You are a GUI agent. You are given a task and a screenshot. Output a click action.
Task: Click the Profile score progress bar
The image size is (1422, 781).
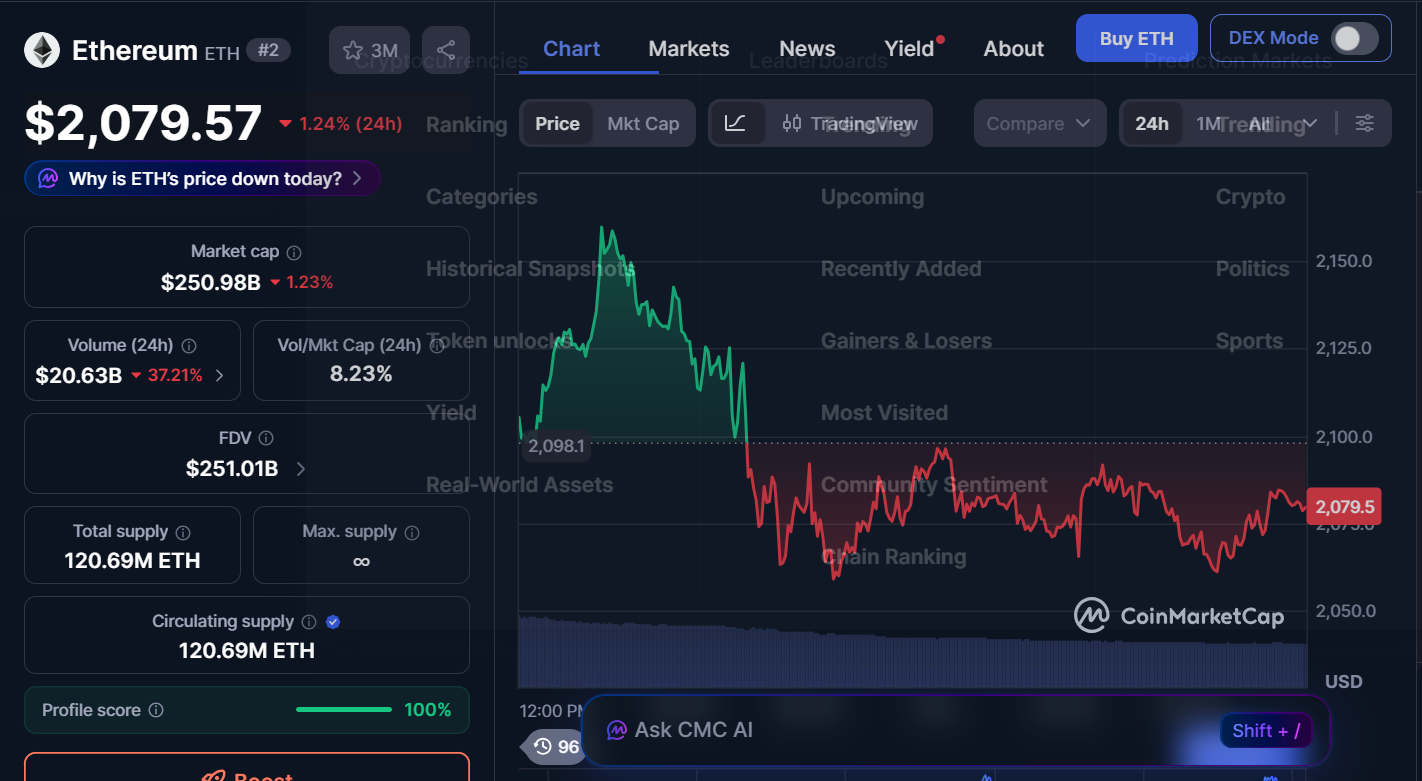click(344, 710)
